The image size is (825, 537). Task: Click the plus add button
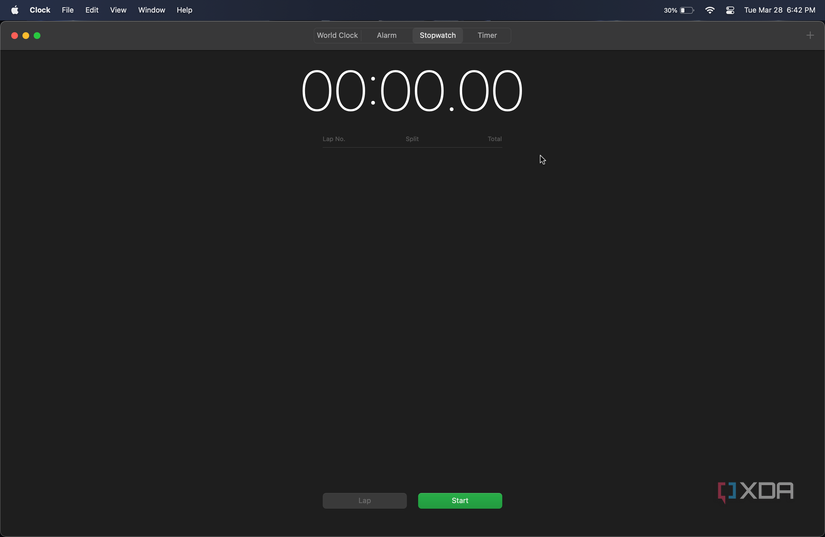point(810,35)
